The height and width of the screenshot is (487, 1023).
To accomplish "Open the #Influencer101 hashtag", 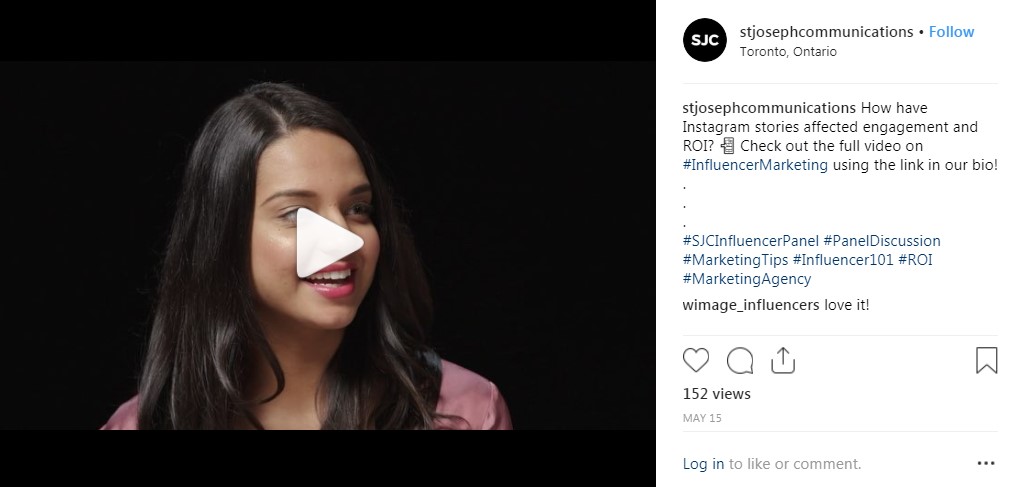I will click(x=843, y=260).
